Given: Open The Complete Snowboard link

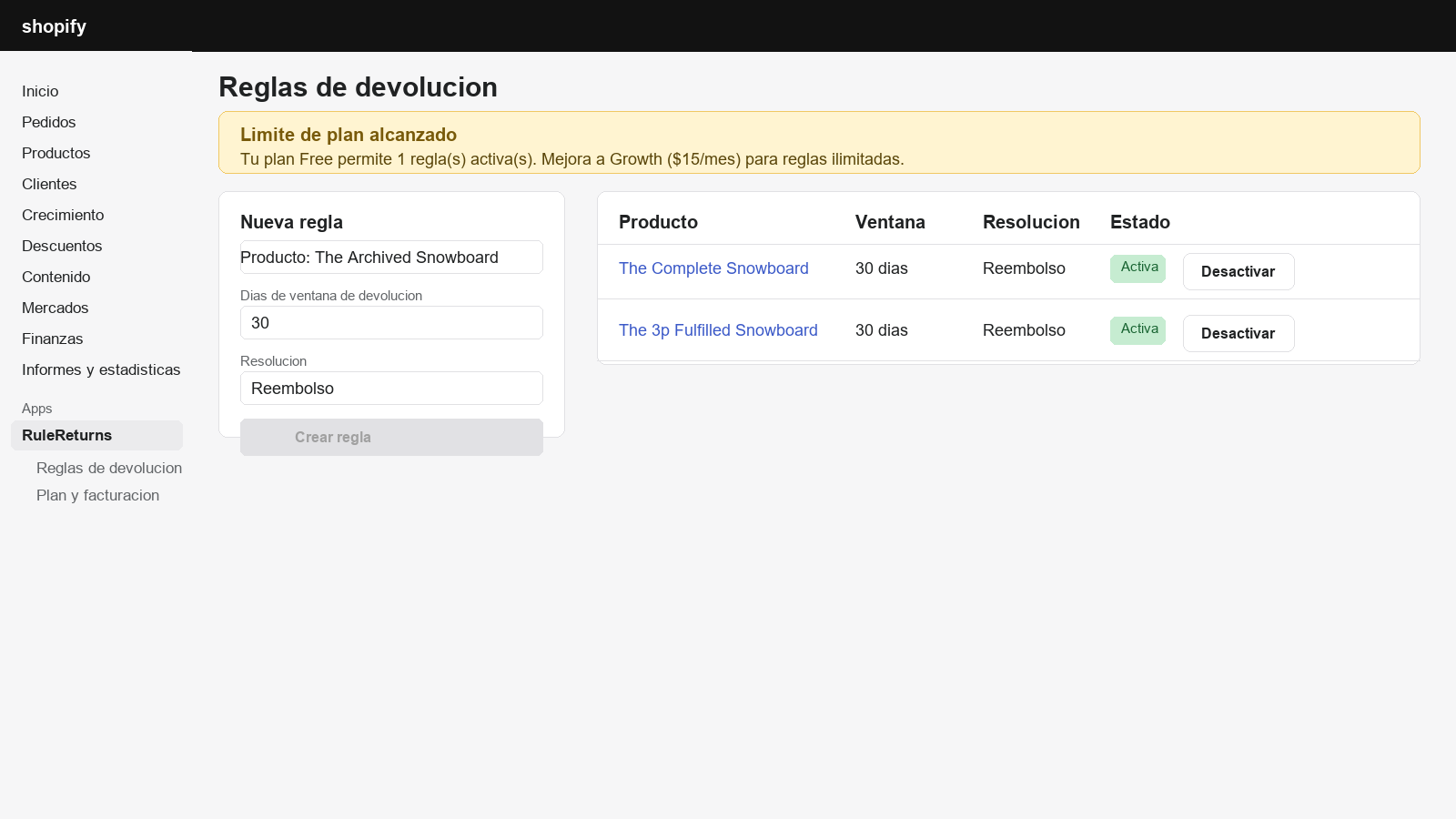Looking at the screenshot, I should pos(713,268).
